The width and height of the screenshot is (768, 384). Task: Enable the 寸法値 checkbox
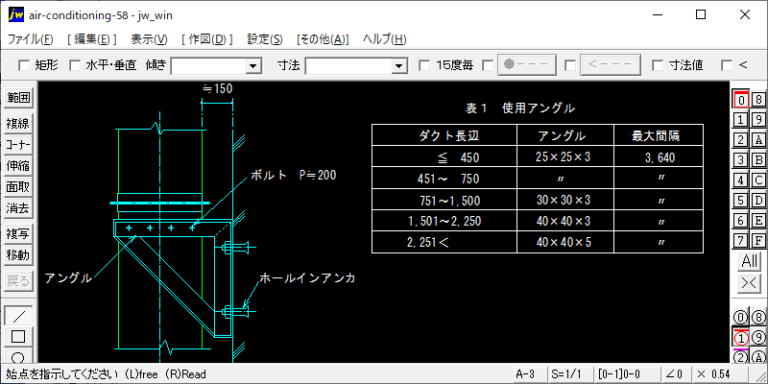[658, 65]
